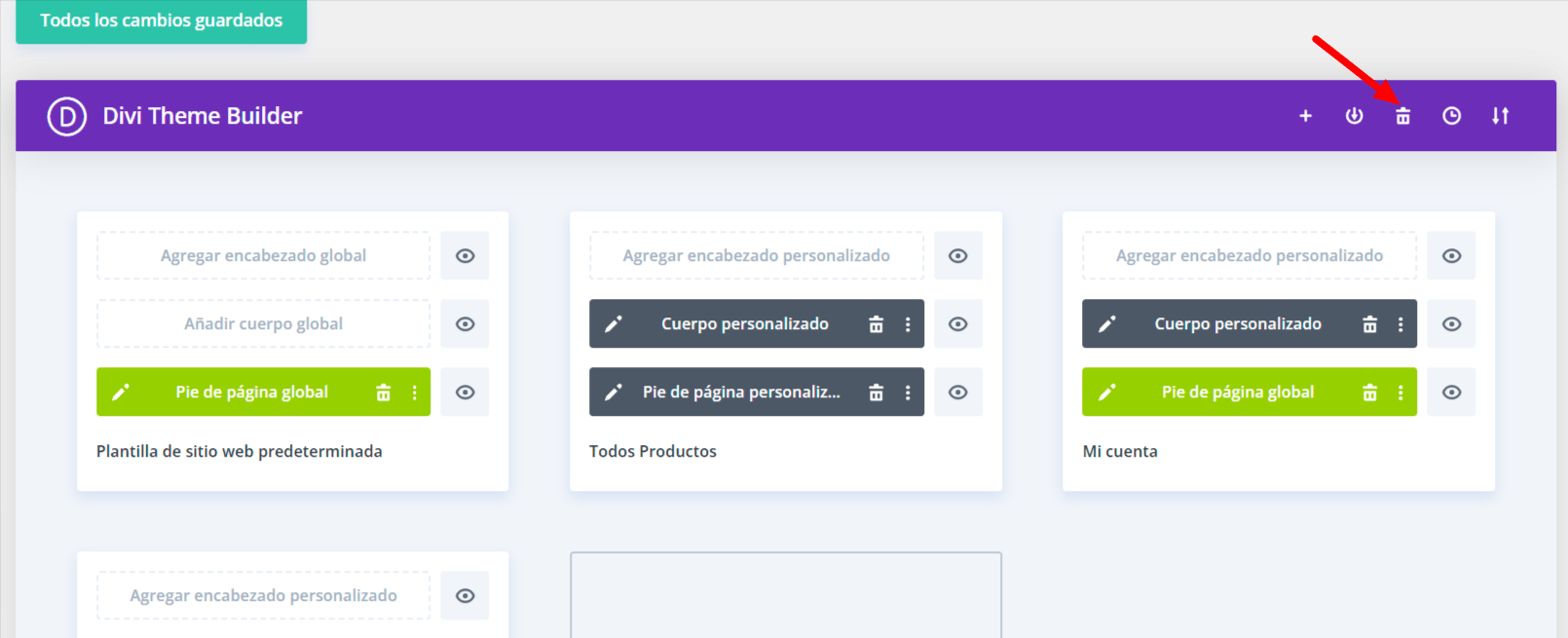Click the Divi logo icon in header
The height and width of the screenshot is (638, 1568).
pos(67,116)
